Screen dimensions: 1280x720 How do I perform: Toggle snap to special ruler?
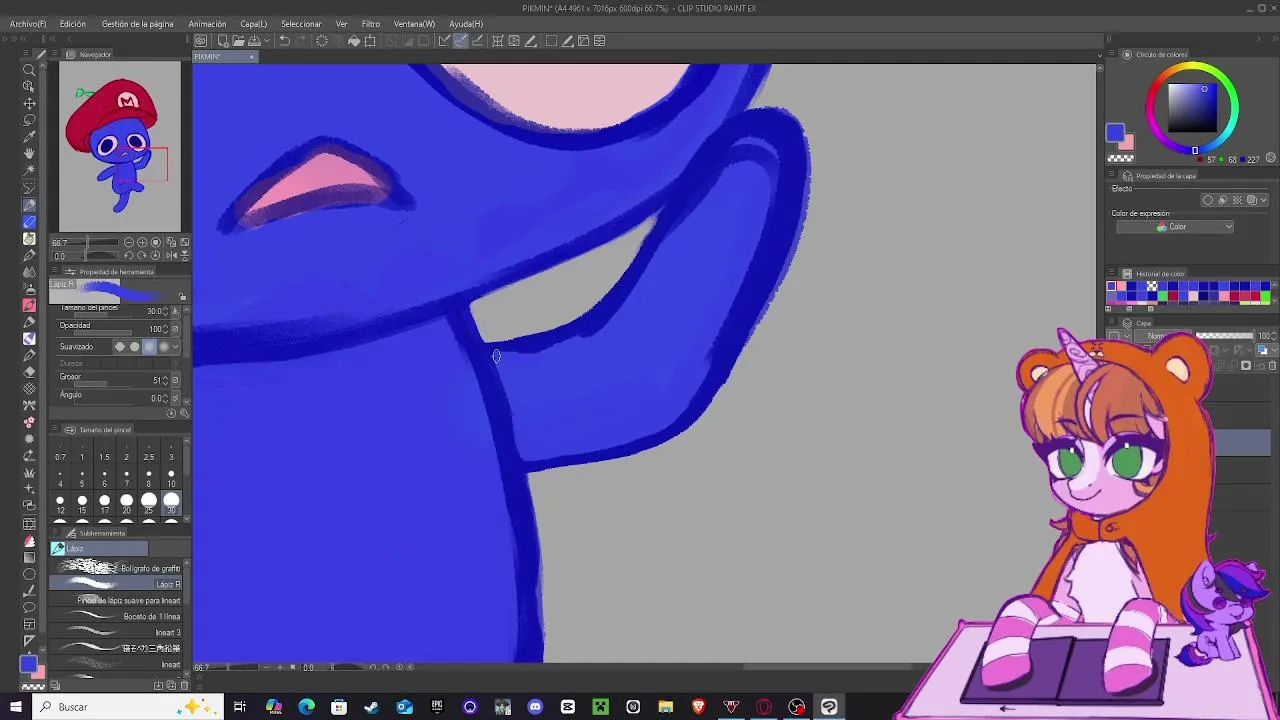(x=460, y=41)
